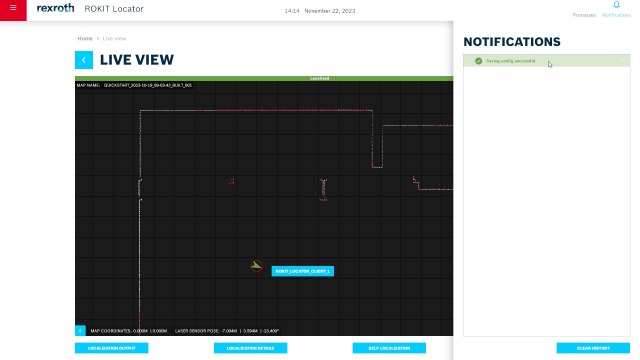Click the ROKIT Locator title

(114, 9)
